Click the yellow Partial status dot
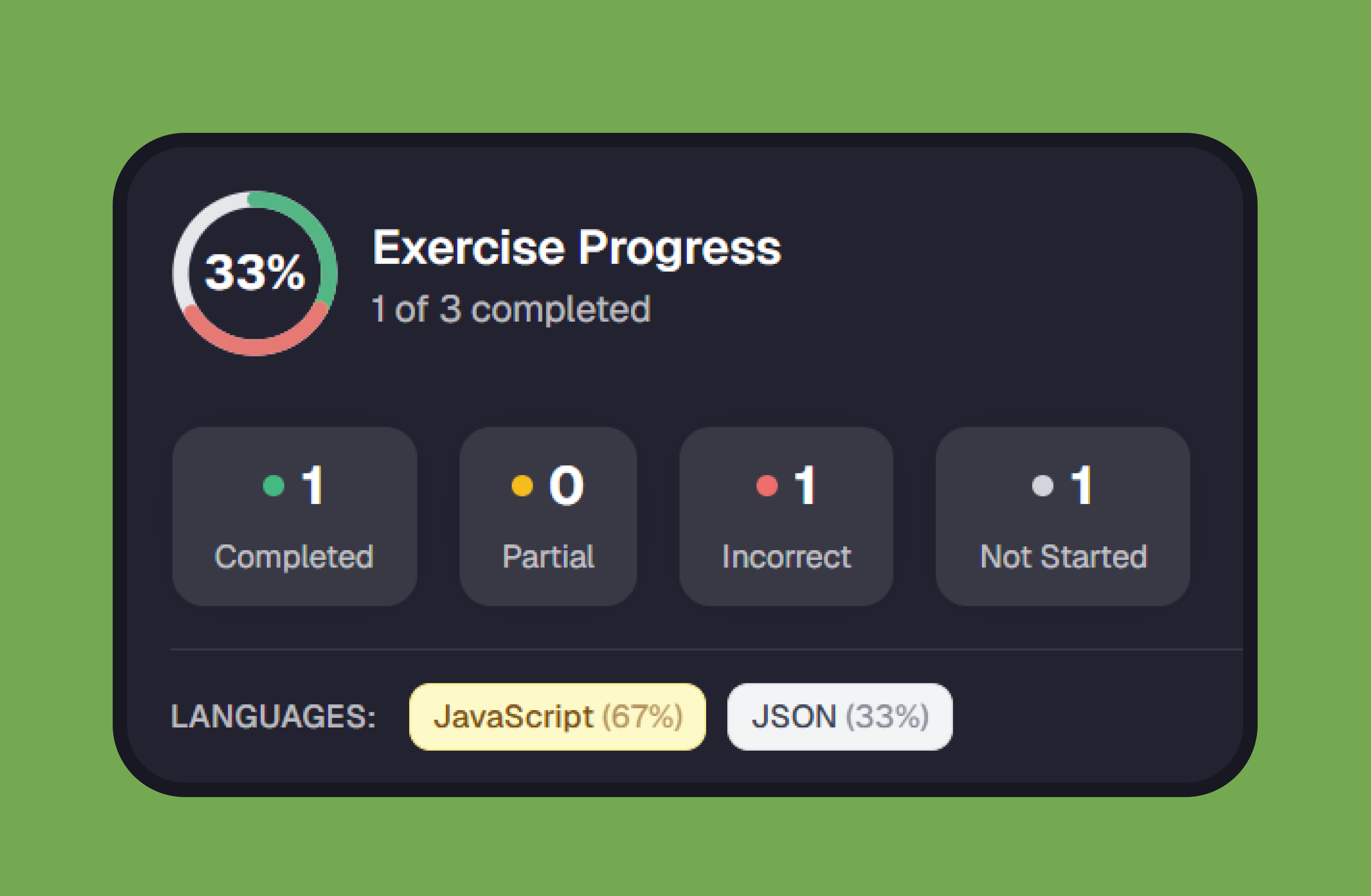Viewport: 1371px width, 896px height. [522, 485]
